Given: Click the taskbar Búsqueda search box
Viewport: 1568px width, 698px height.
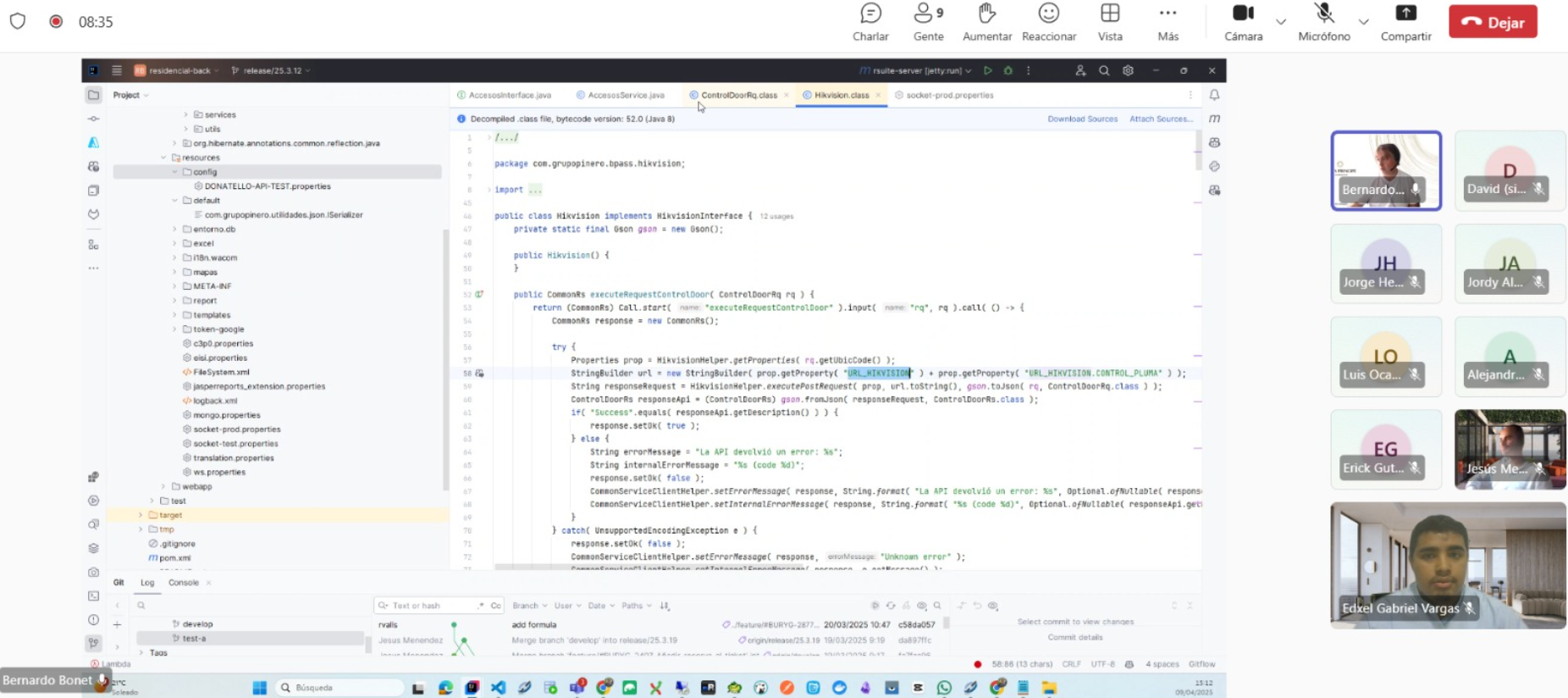Looking at the screenshot, I should (341, 688).
